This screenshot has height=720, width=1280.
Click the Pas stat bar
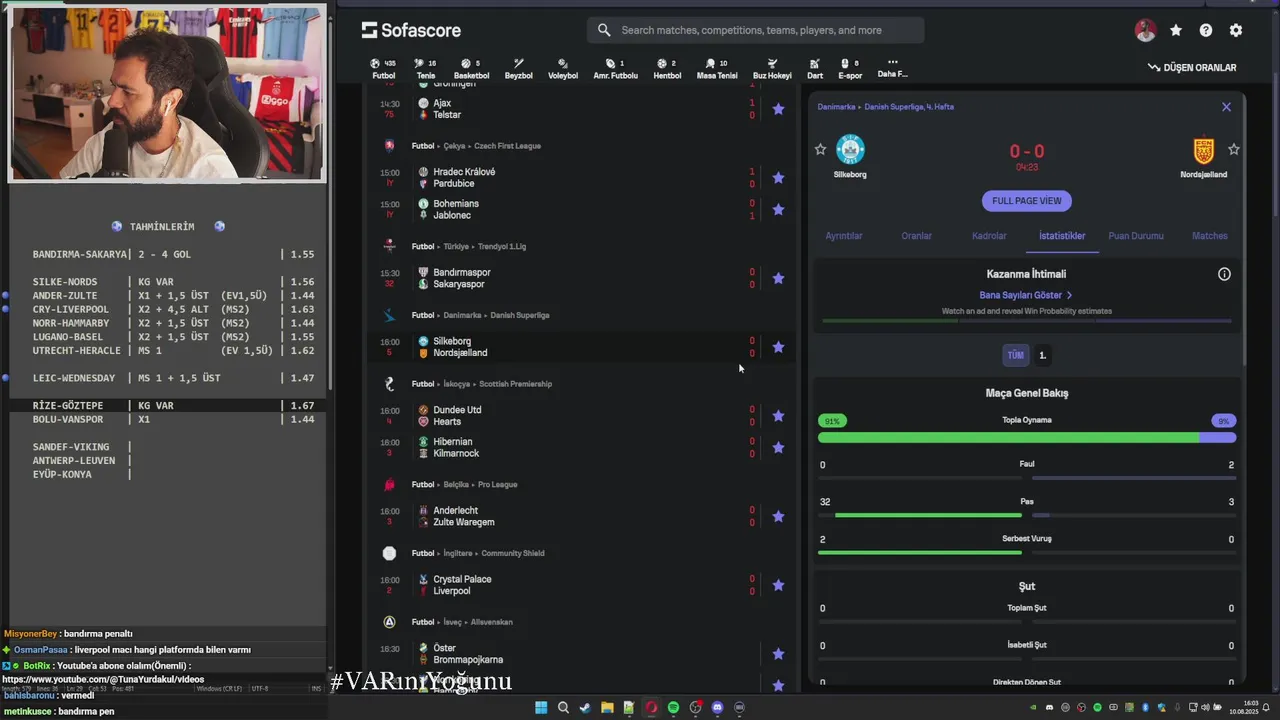point(1027,515)
